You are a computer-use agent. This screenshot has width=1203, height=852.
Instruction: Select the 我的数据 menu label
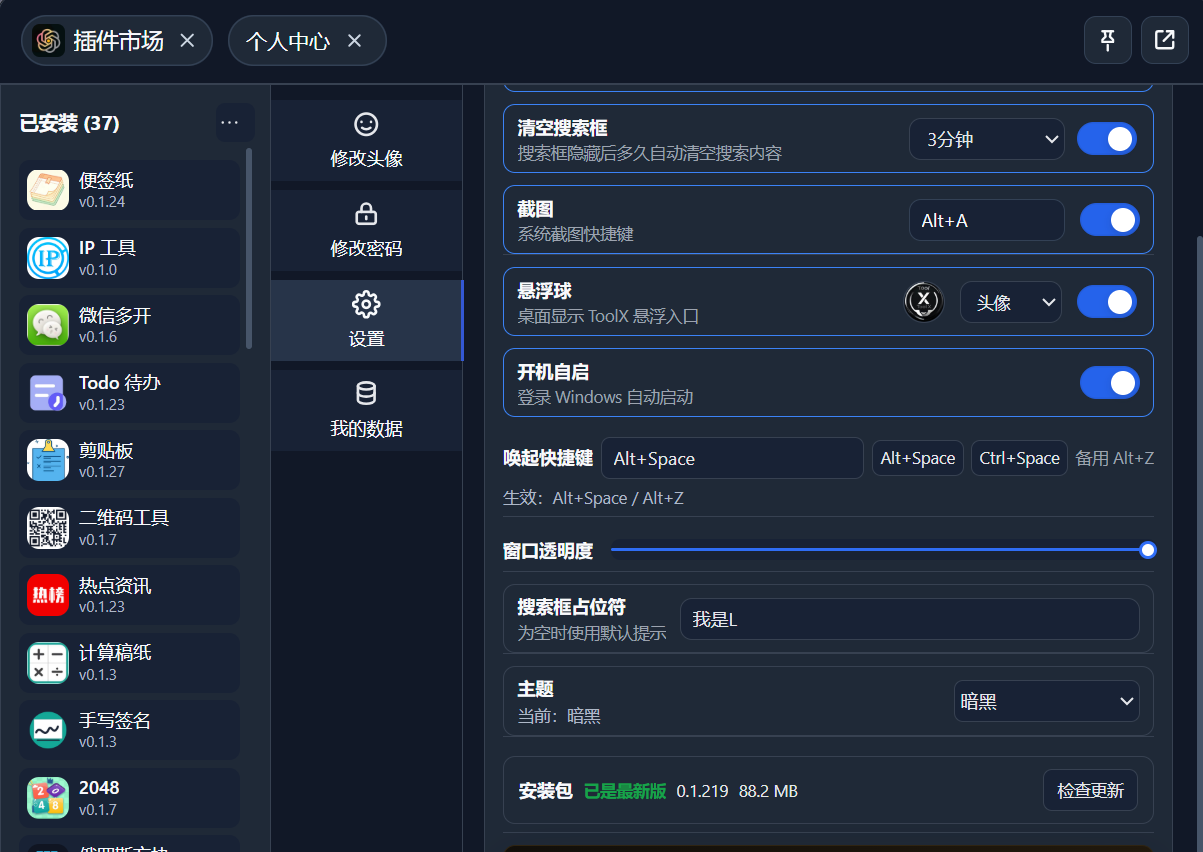click(366, 429)
